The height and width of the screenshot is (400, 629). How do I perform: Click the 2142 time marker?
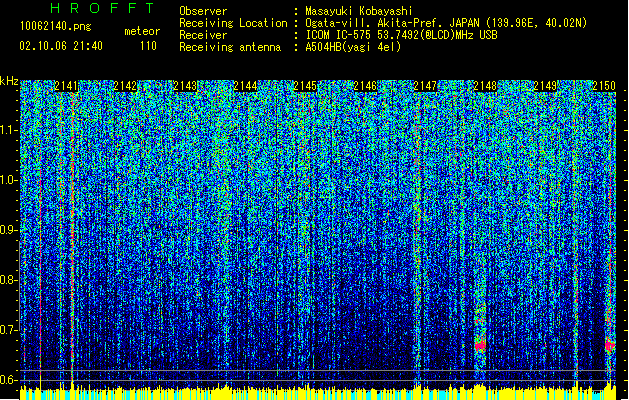[126, 86]
